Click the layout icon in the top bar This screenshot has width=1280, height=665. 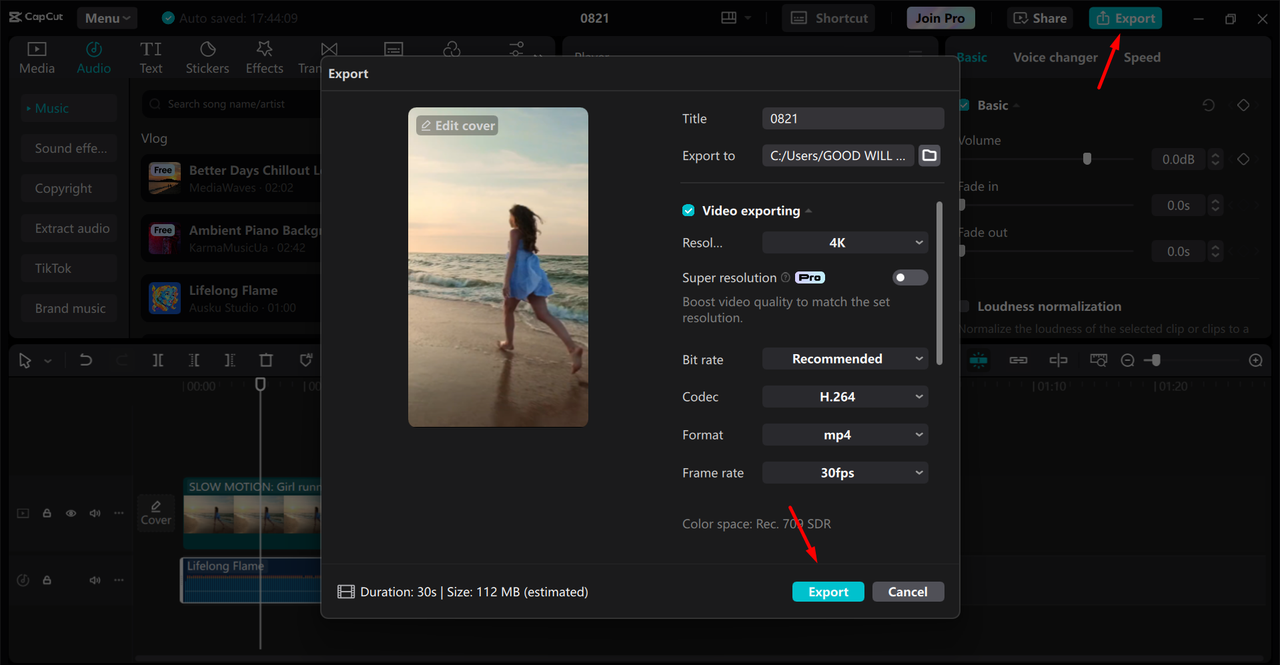pos(729,18)
